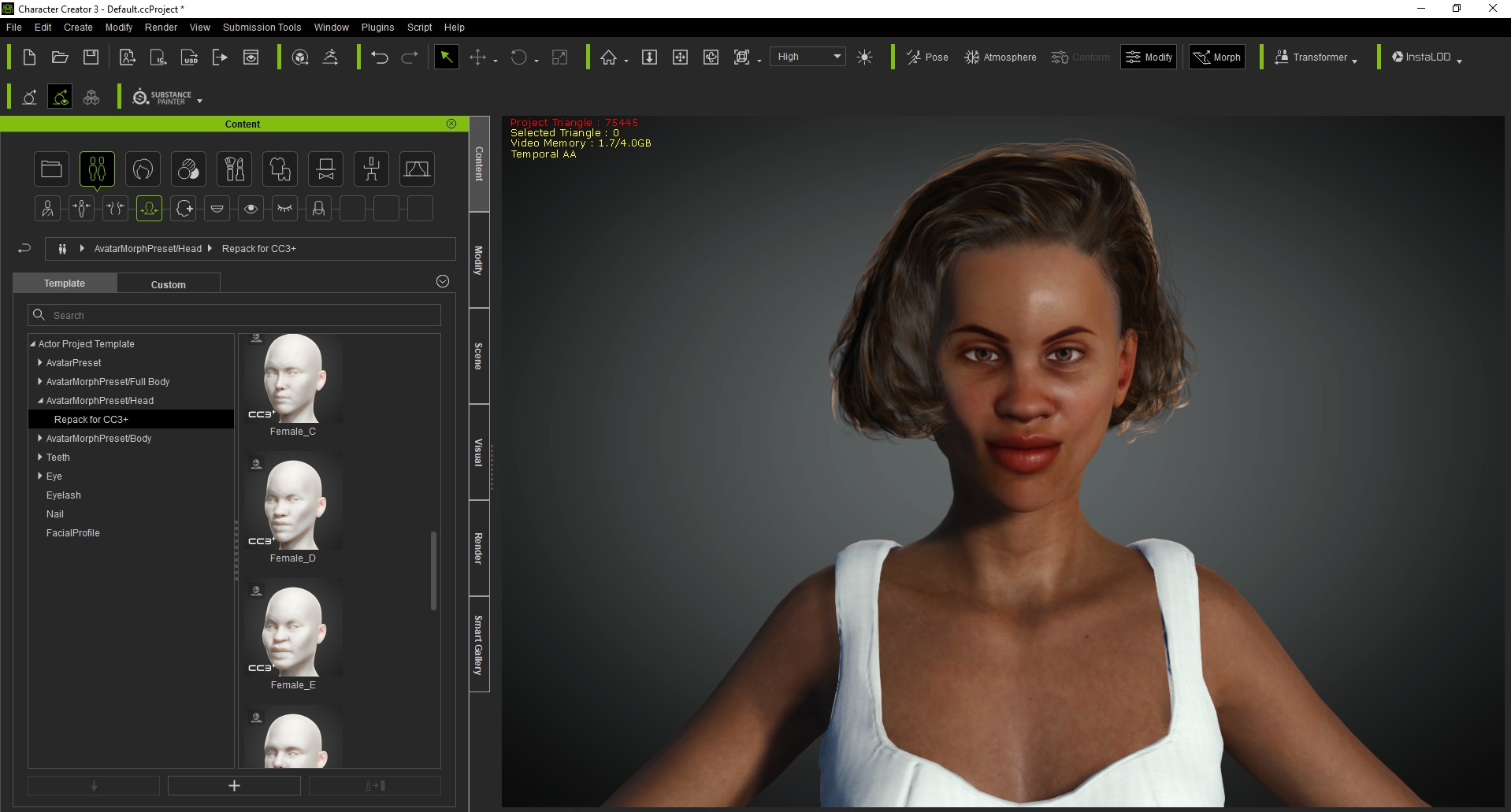Image resolution: width=1511 pixels, height=812 pixels.
Task: Open home view options arrow
Action: coord(626,61)
